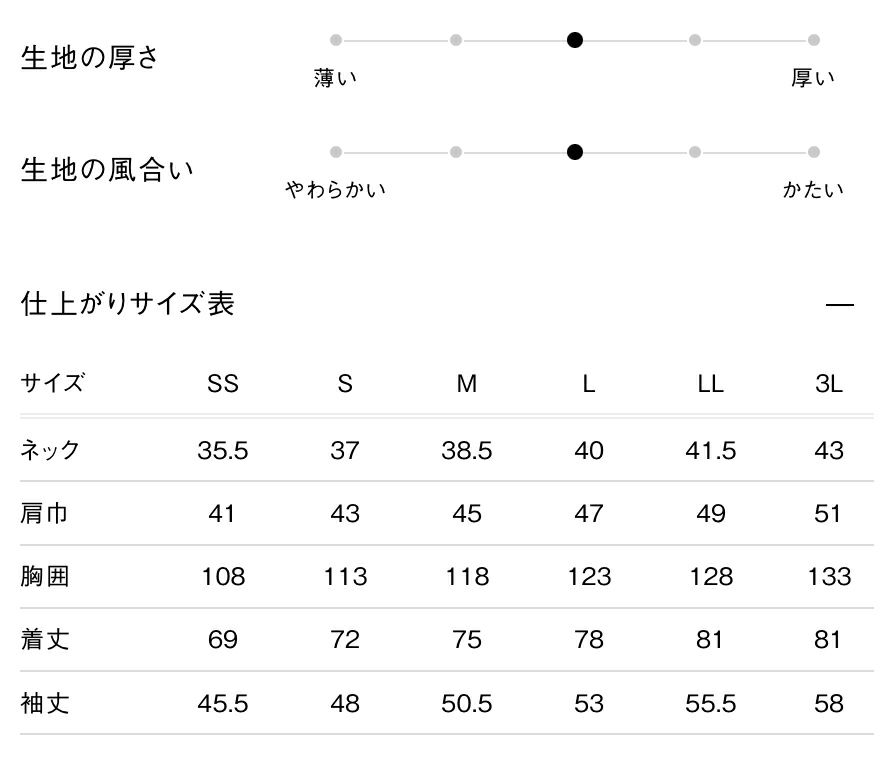Click the rightmost dot above かたい
Viewport: 892px width, 758px height.
[814, 152]
